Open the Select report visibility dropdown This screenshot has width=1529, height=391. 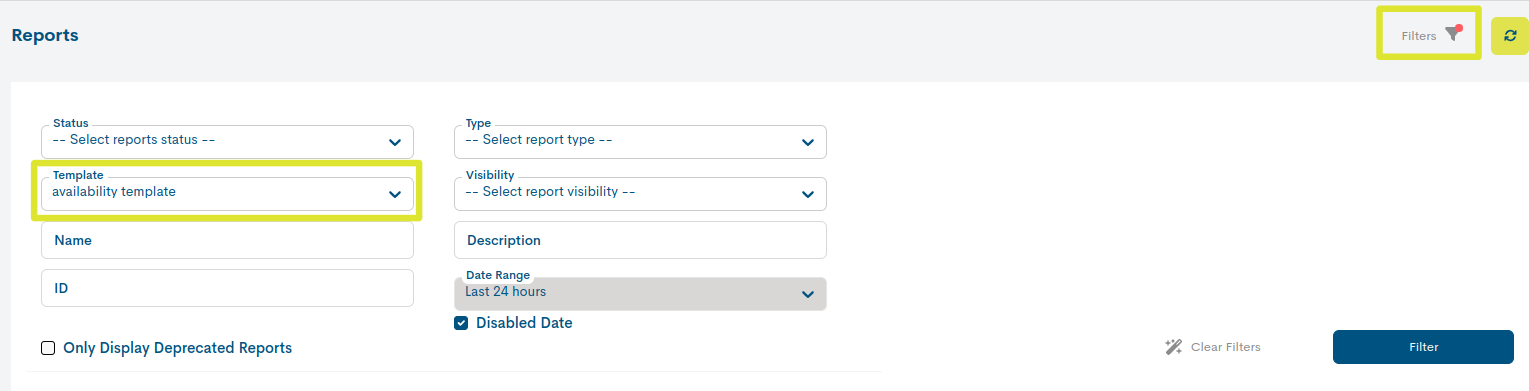(x=640, y=193)
